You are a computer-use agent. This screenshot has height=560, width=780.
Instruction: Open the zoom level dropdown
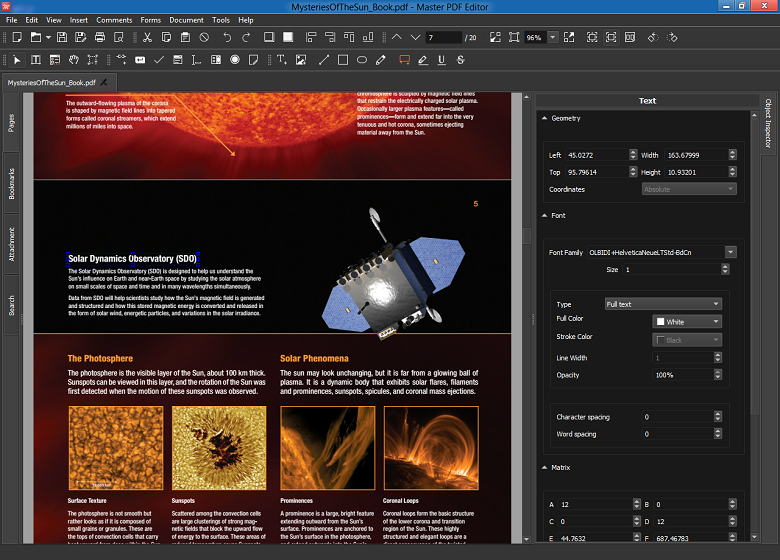point(551,37)
